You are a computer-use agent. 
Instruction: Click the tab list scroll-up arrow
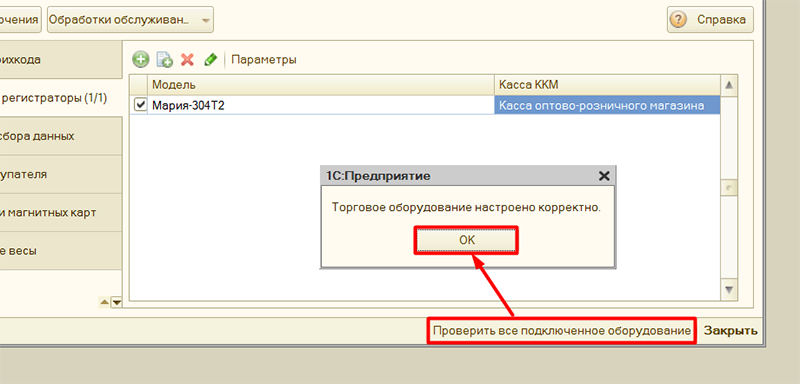click(x=104, y=303)
